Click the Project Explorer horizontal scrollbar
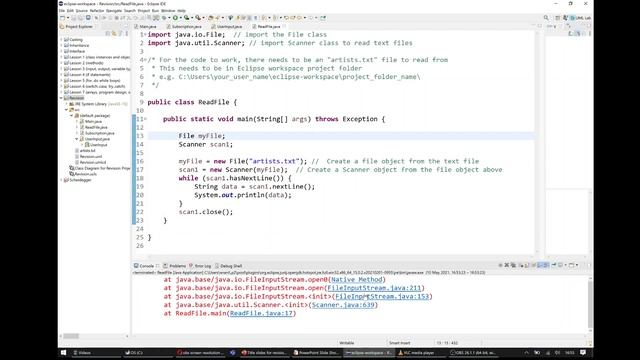Screen dimensions: 640x360 click(71, 336)
